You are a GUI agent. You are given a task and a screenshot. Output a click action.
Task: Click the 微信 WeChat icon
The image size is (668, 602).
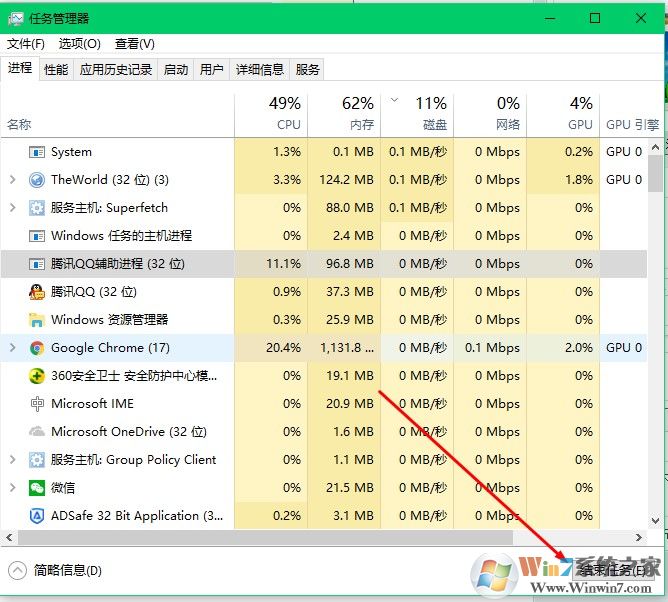point(37,488)
